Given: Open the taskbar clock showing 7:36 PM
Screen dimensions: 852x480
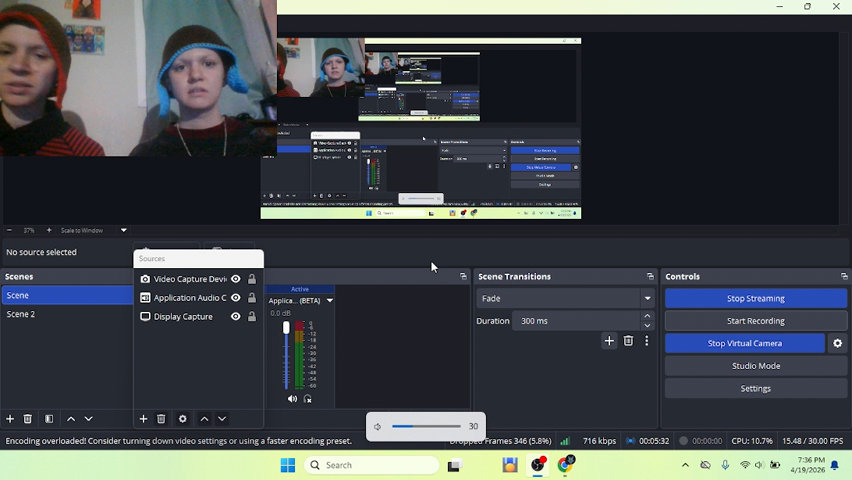Looking at the screenshot, I should (x=807, y=465).
